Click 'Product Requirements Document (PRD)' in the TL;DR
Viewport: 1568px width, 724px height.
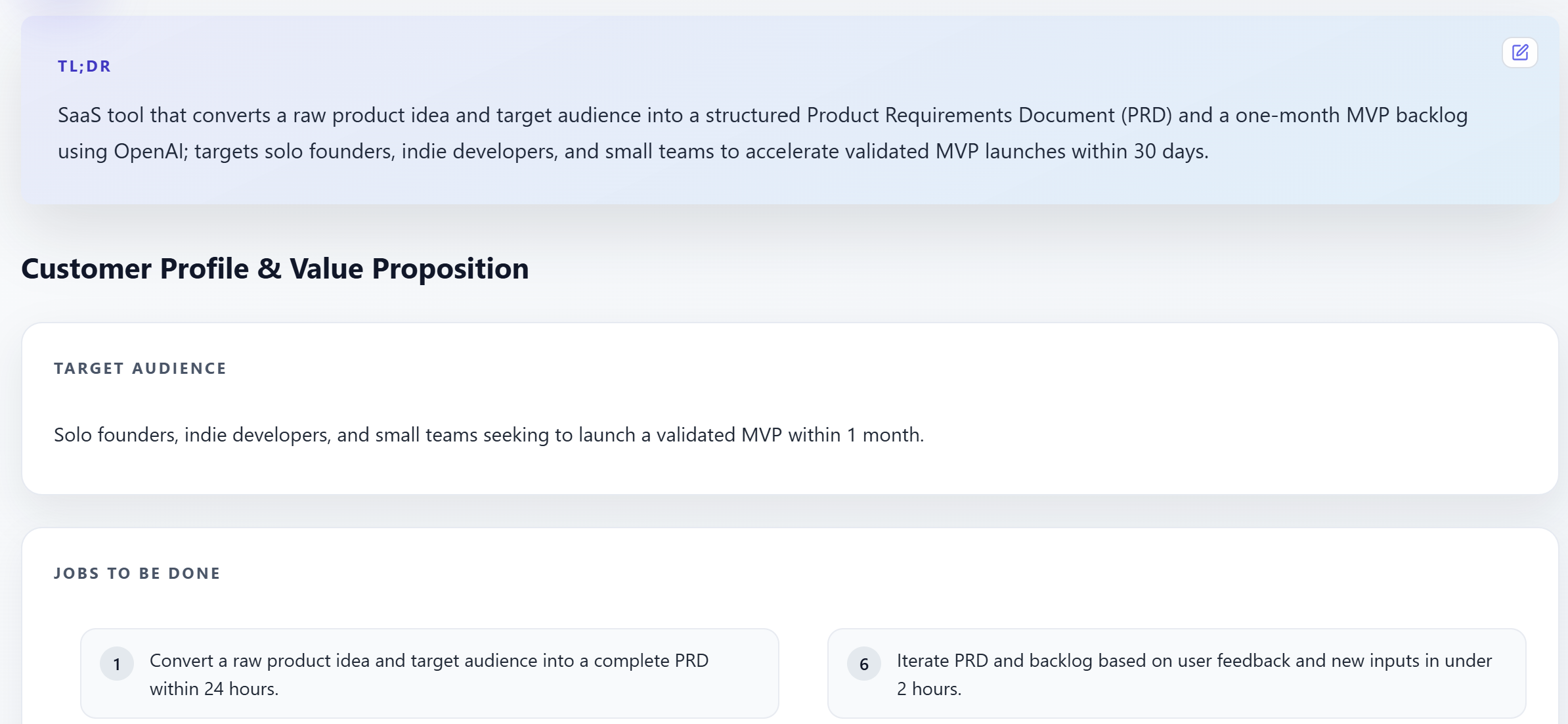[989, 116]
